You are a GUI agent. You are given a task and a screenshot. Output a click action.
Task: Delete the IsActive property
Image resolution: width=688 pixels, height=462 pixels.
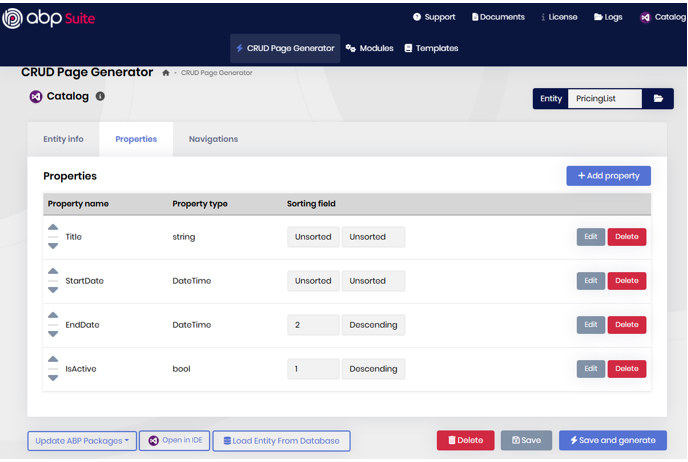click(x=627, y=369)
